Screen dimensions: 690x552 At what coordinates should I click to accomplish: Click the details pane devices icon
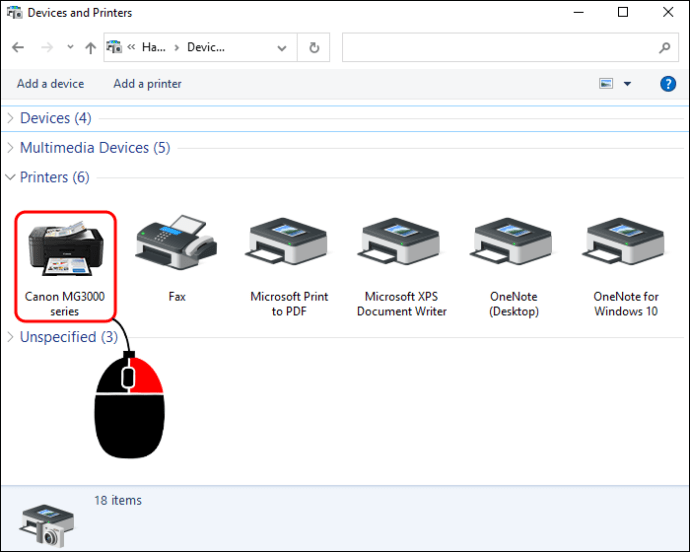pos(47,526)
